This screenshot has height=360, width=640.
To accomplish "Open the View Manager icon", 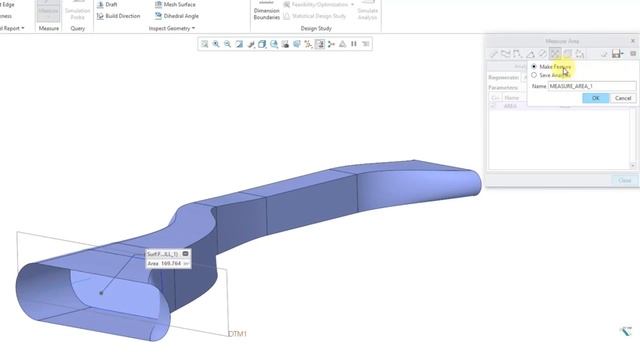I will click(285, 44).
